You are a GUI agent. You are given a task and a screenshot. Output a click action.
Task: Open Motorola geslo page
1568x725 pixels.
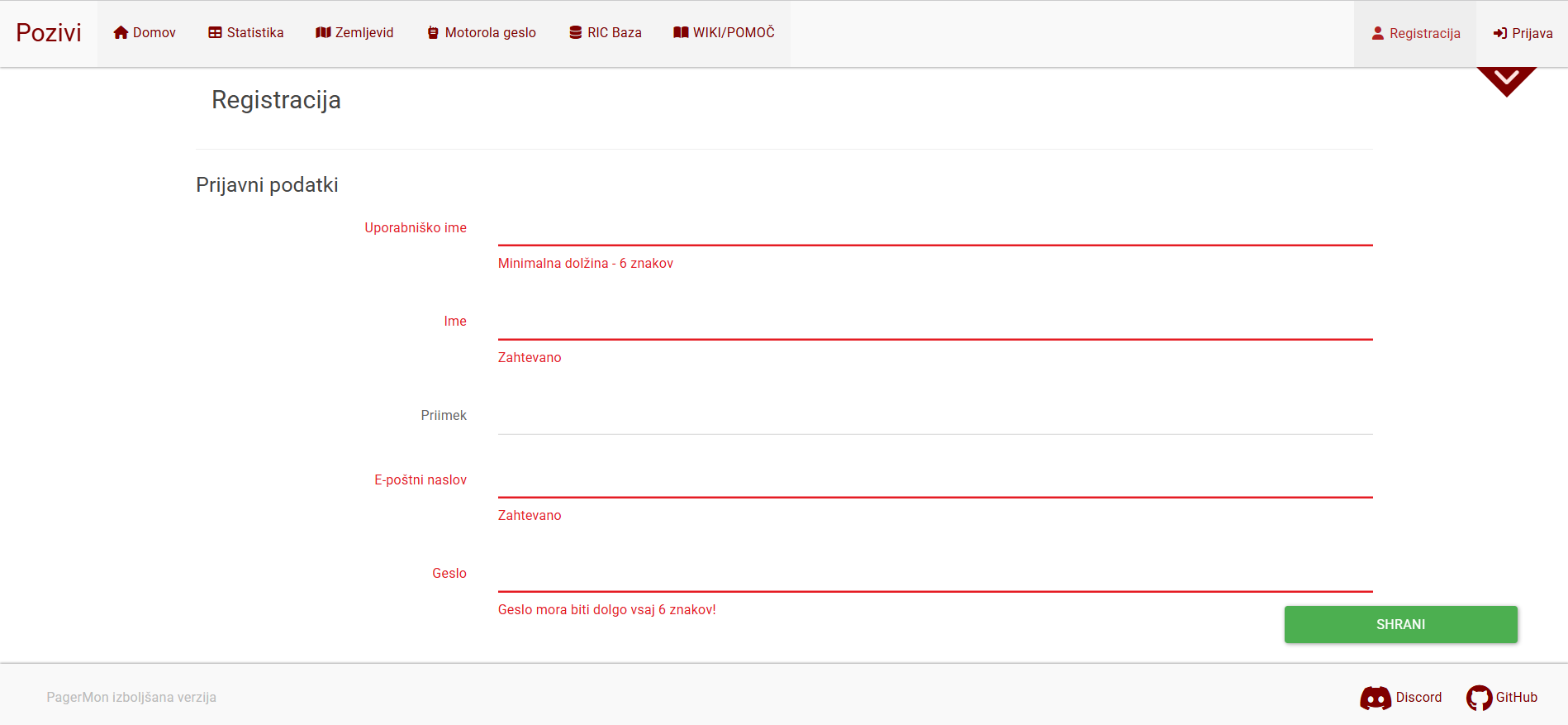click(x=482, y=33)
